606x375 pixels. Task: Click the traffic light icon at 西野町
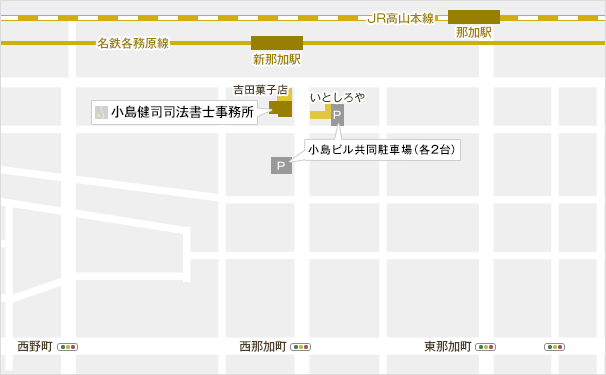pos(68,347)
